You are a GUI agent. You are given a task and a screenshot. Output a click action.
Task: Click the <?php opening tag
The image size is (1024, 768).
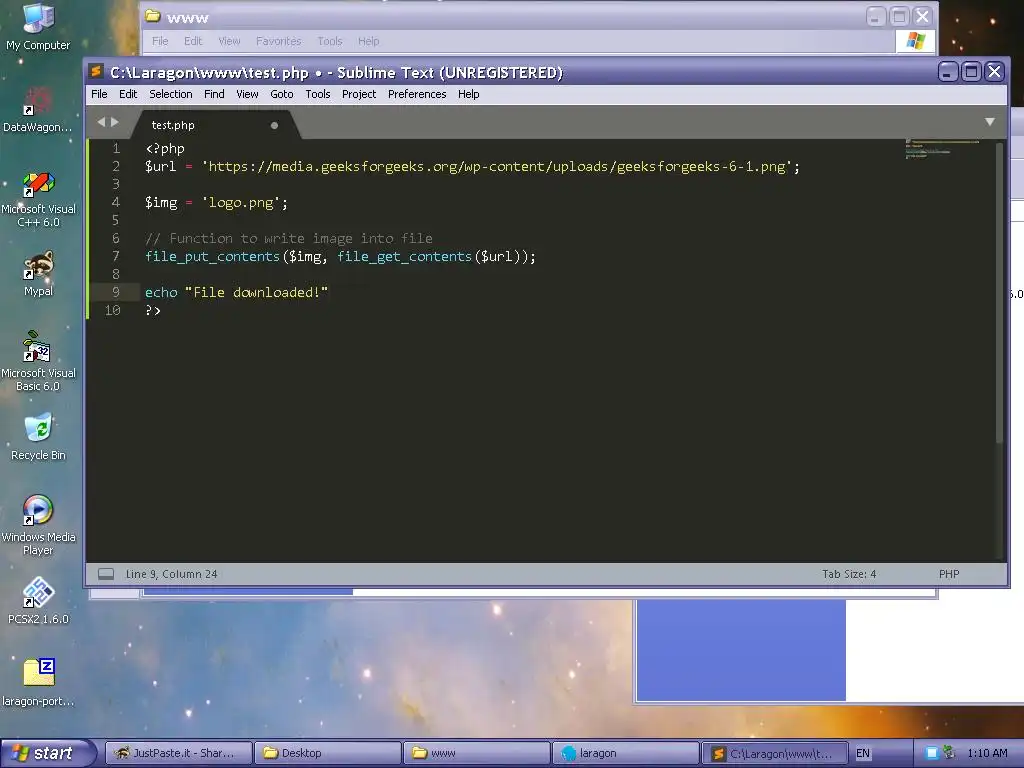coord(165,148)
